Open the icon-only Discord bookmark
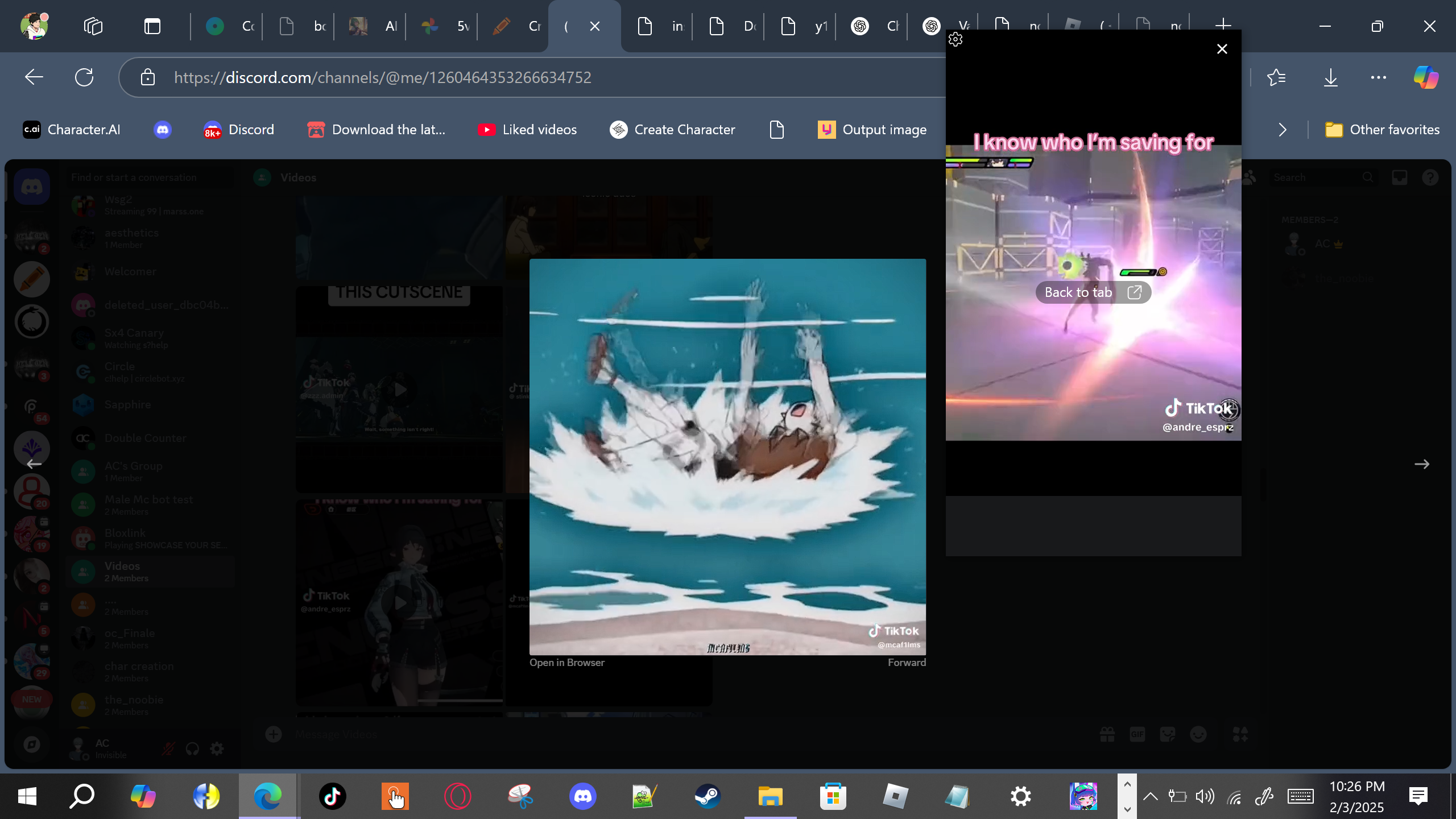Screen dimensions: 1456x819 point(163,130)
